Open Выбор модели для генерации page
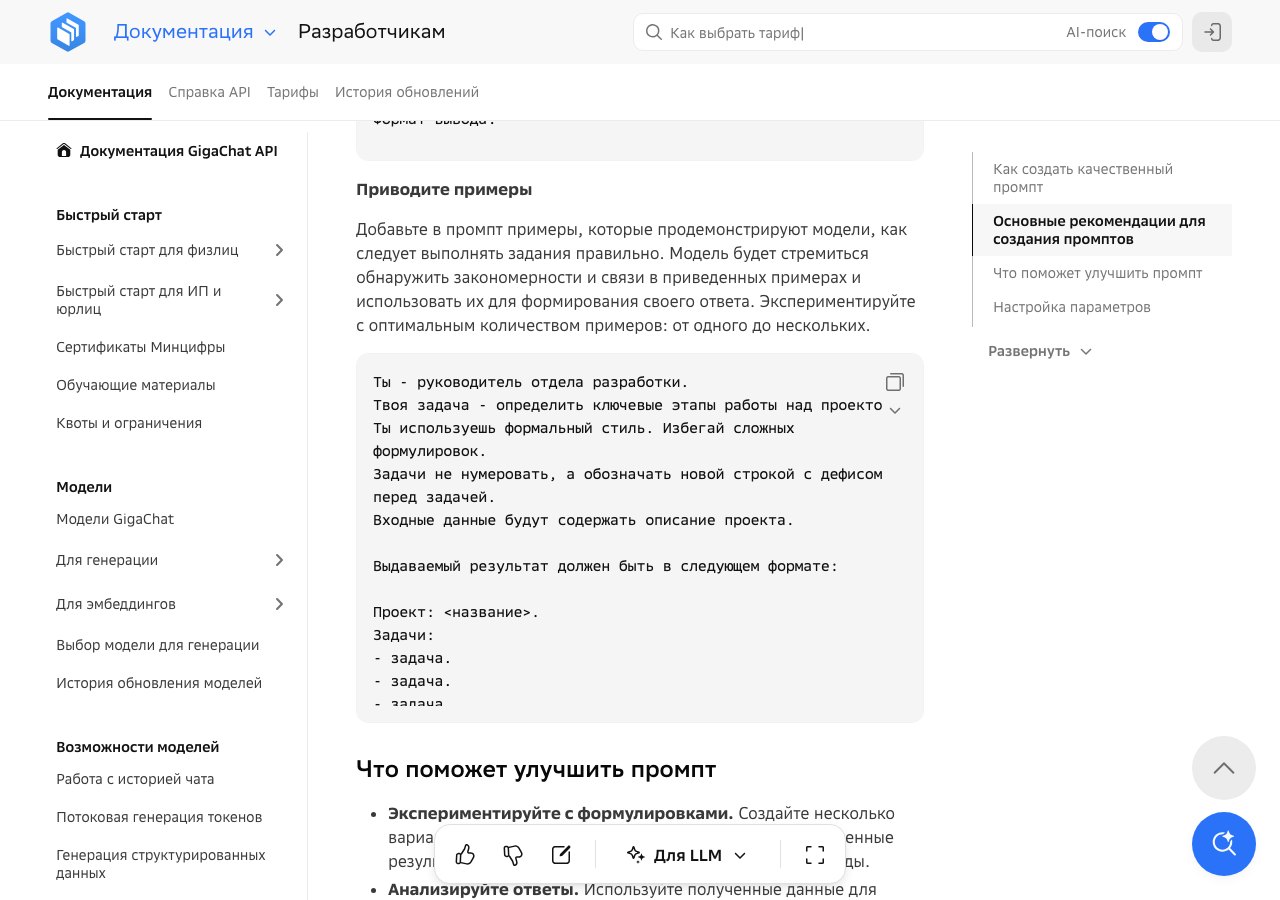1280x900 pixels. pyautogui.click(x=158, y=645)
